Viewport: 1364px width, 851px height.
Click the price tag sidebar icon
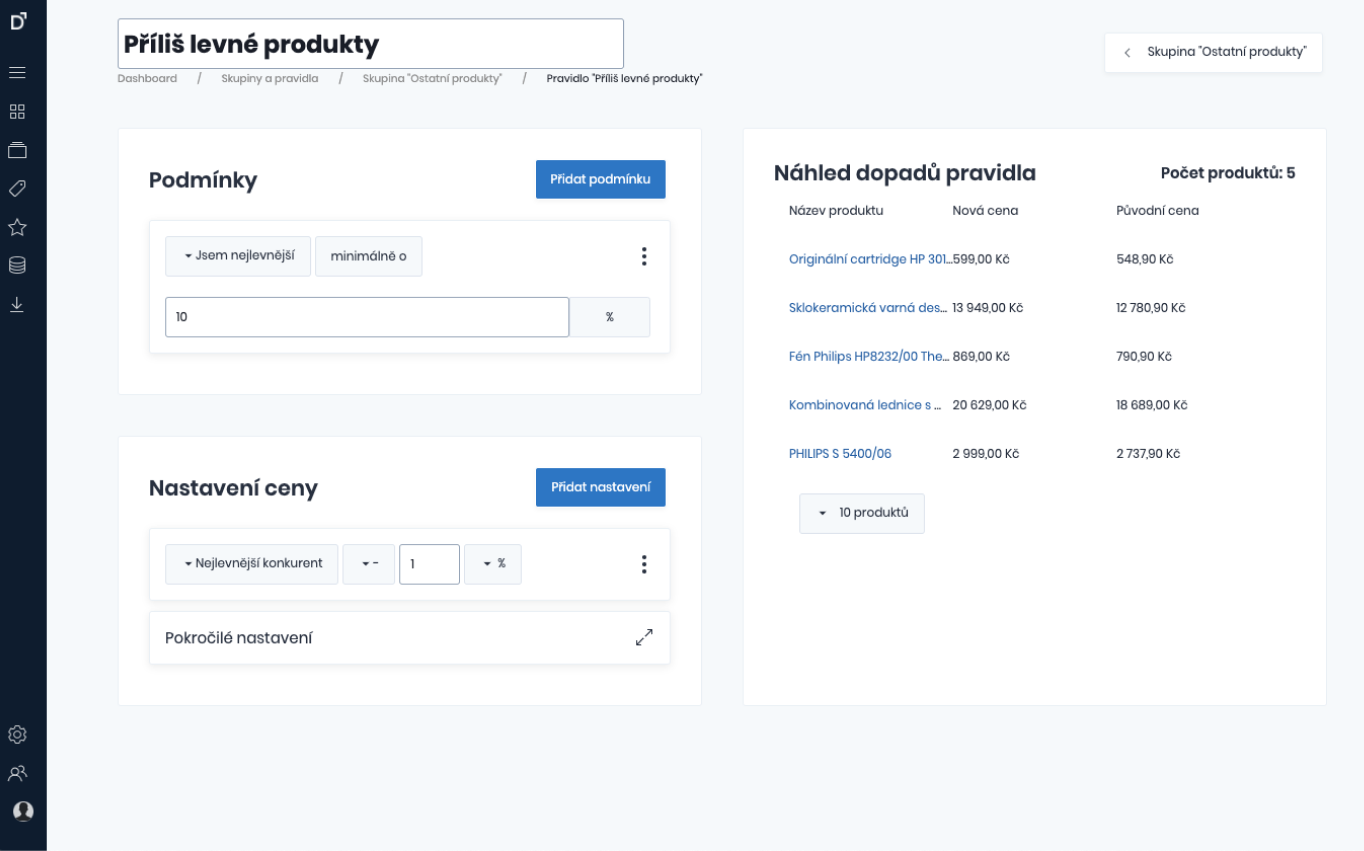coord(17,189)
